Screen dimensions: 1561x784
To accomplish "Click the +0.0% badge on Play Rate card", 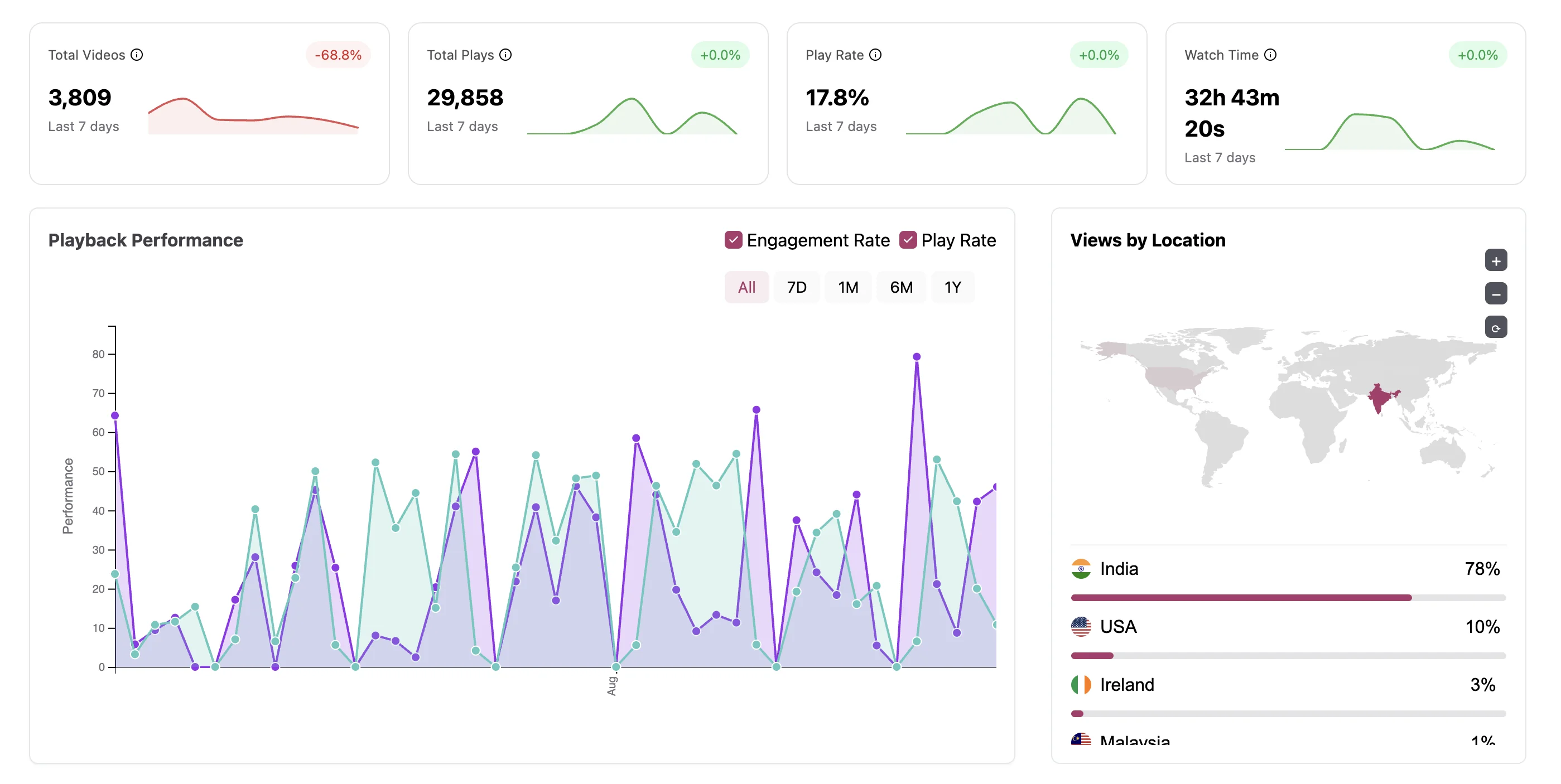I will 1099,55.
